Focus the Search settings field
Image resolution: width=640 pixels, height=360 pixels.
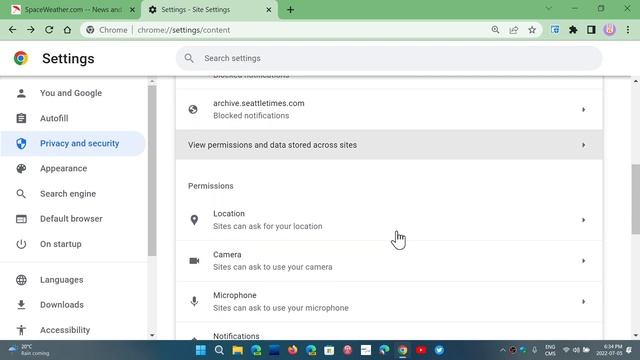(x=389, y=58)
